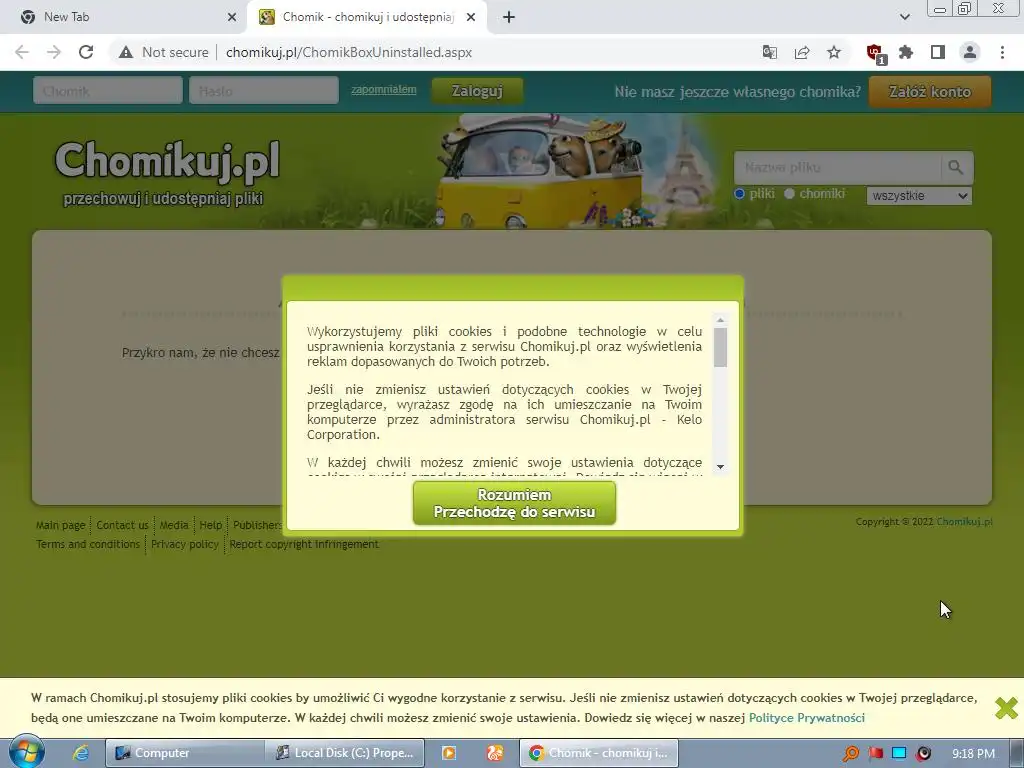Image resolution: width=1024 pixels, height=768 pixels.
Task: Click Rozumiem Przechodzę do serwisu button
Action: tap(514, 503)
